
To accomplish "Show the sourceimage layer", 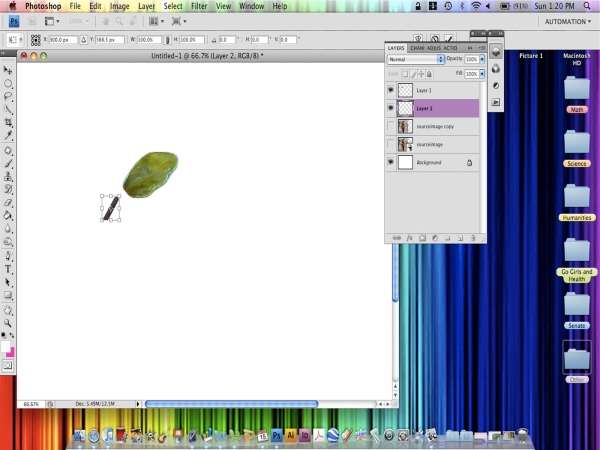I will click(x=390, y=144).
